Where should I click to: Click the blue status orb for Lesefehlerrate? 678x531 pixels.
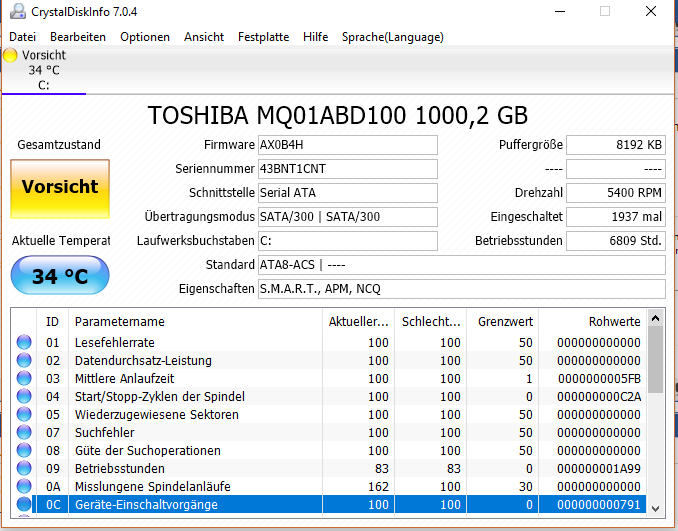[24, 342]
